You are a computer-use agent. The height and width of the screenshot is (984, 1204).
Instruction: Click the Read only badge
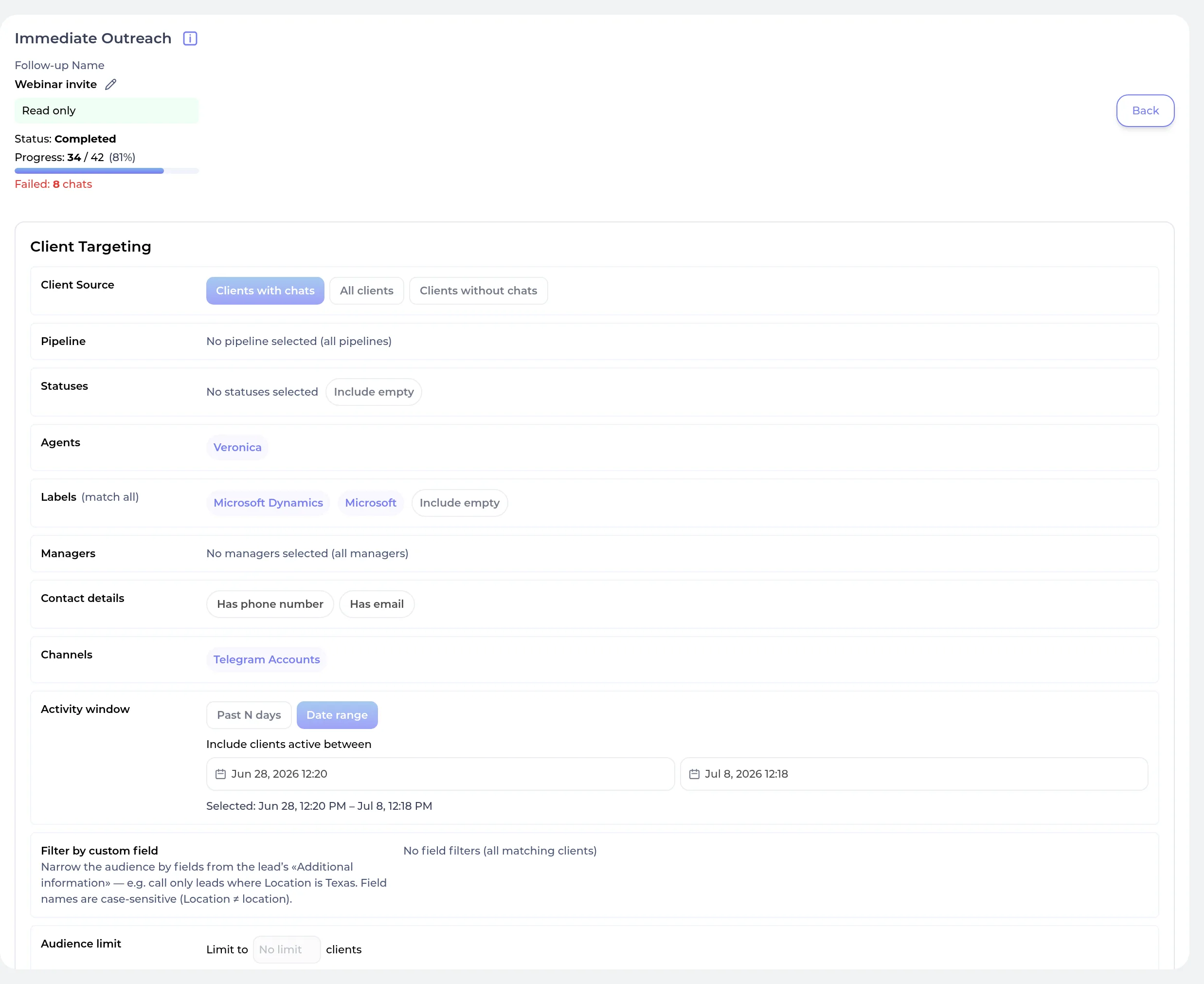click(107, 111)
